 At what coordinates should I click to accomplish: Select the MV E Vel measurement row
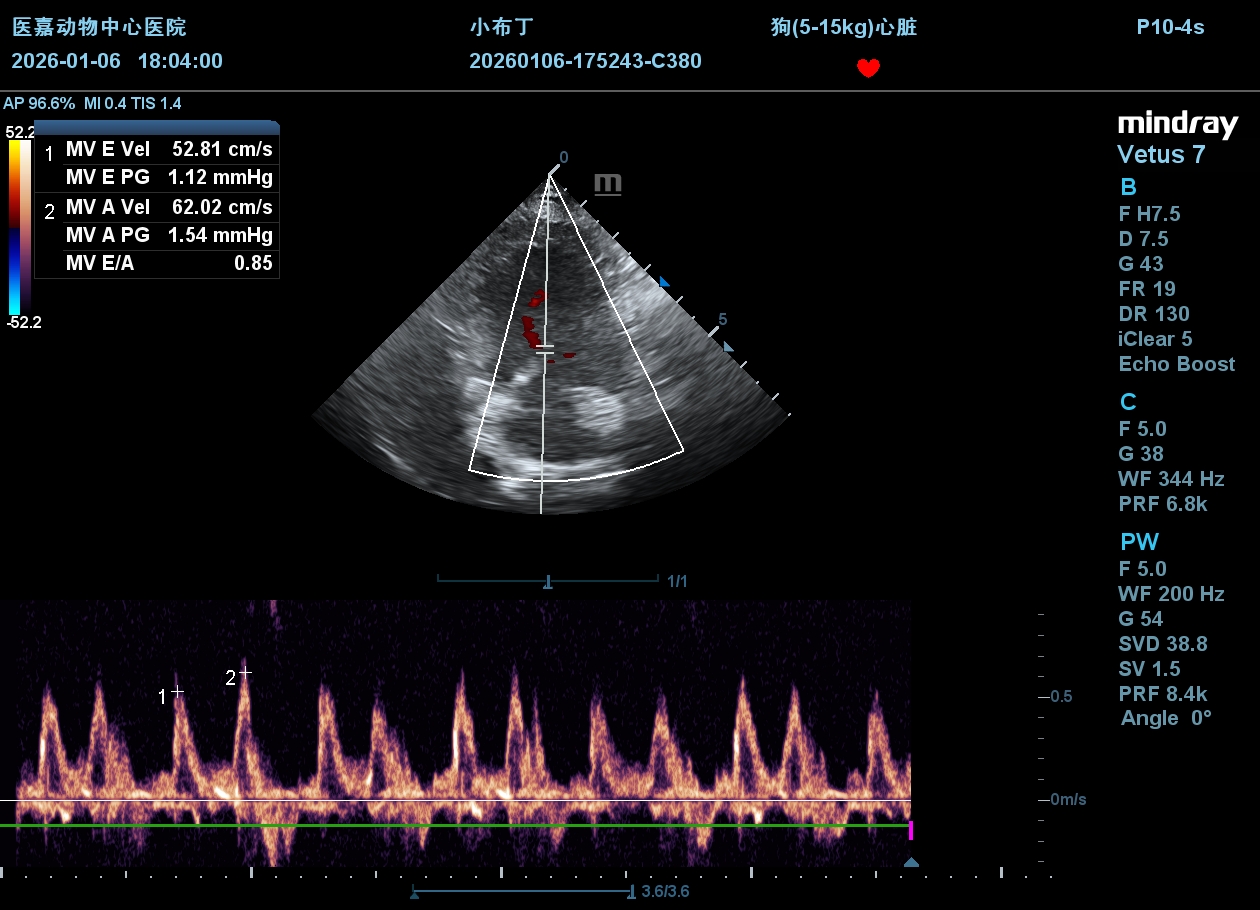157,150
